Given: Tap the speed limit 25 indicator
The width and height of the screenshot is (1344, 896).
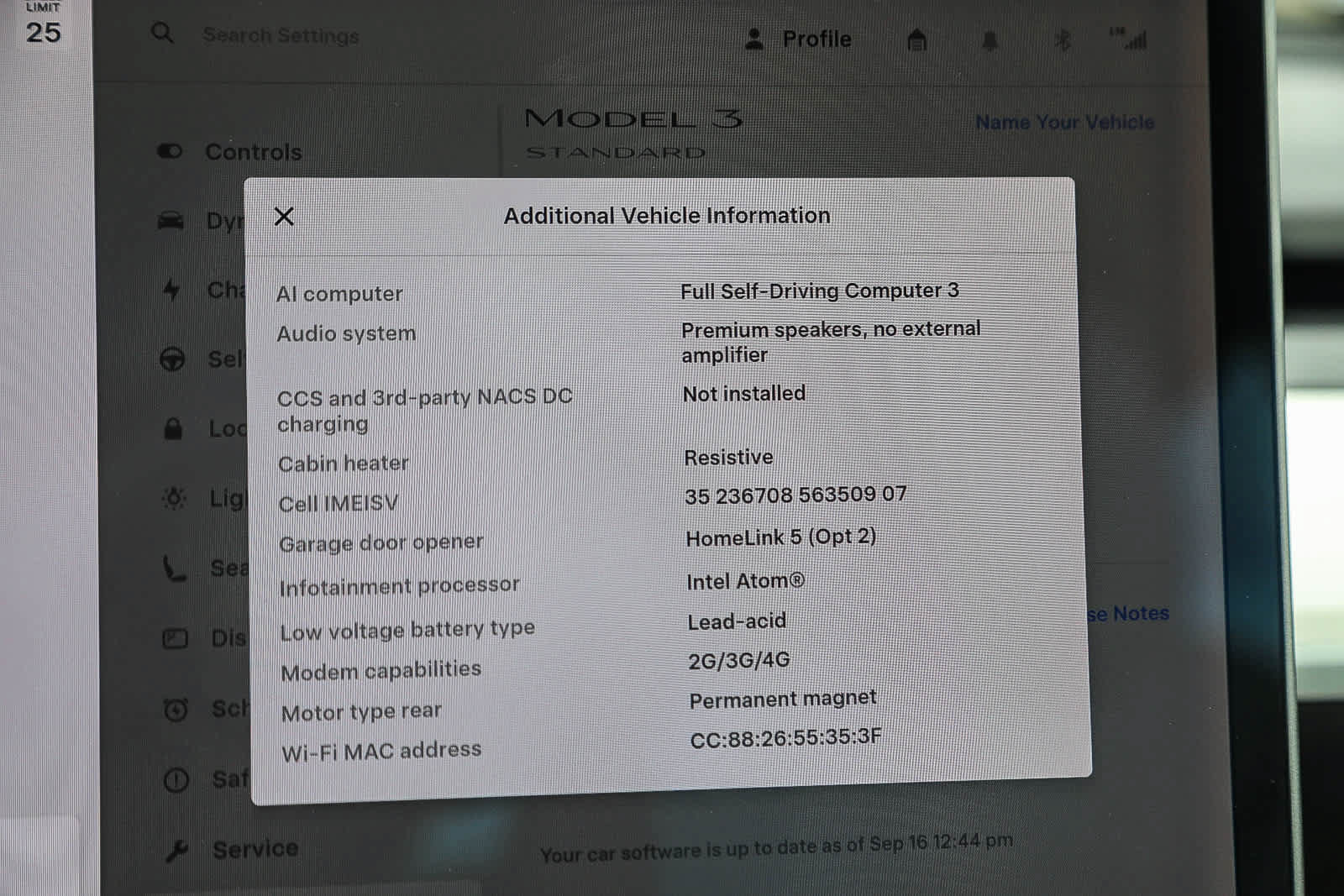Looking at the screenshot, I should coord(43,25).
